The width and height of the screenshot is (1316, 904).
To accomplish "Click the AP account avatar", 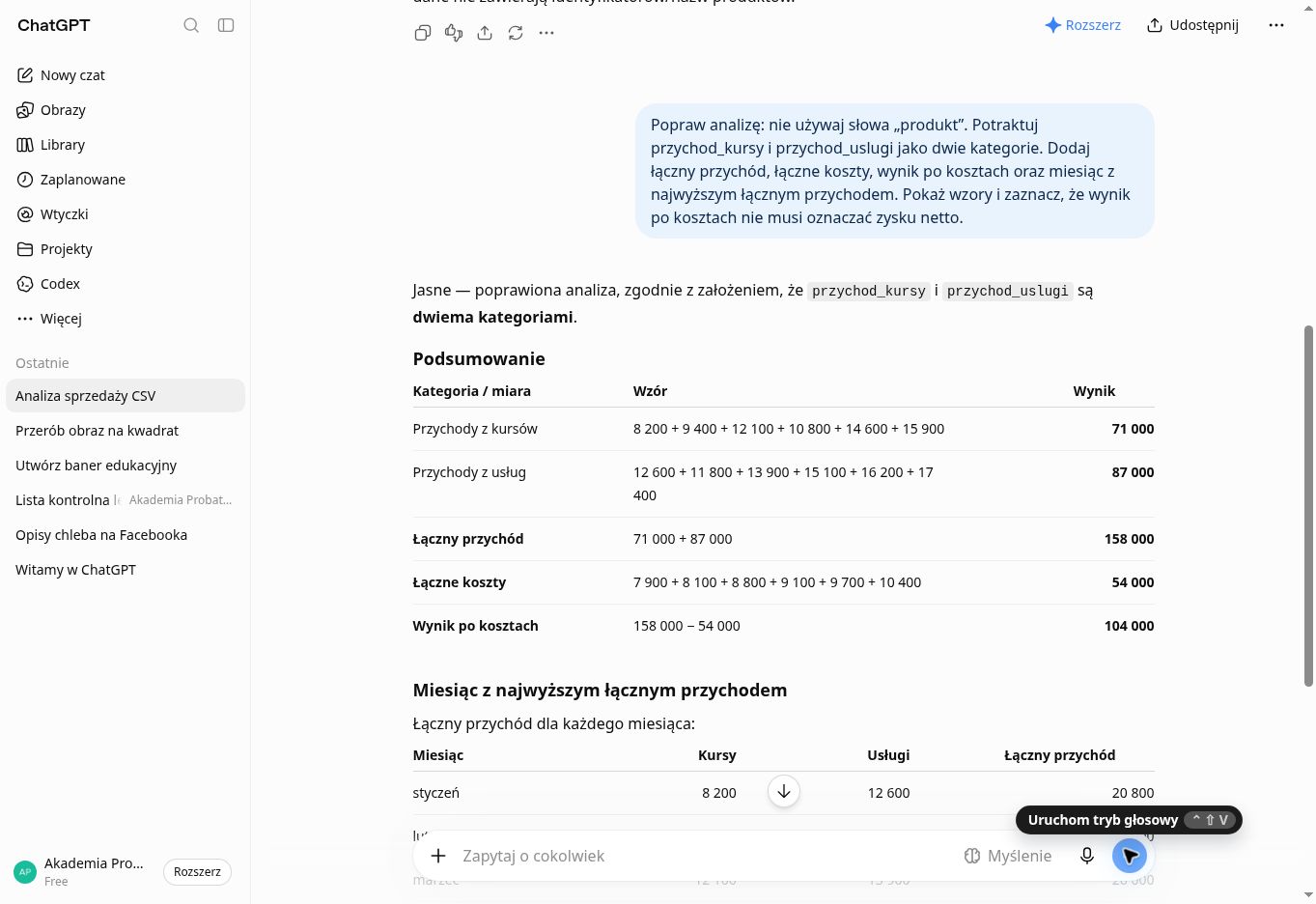I will tap(25, 871).
